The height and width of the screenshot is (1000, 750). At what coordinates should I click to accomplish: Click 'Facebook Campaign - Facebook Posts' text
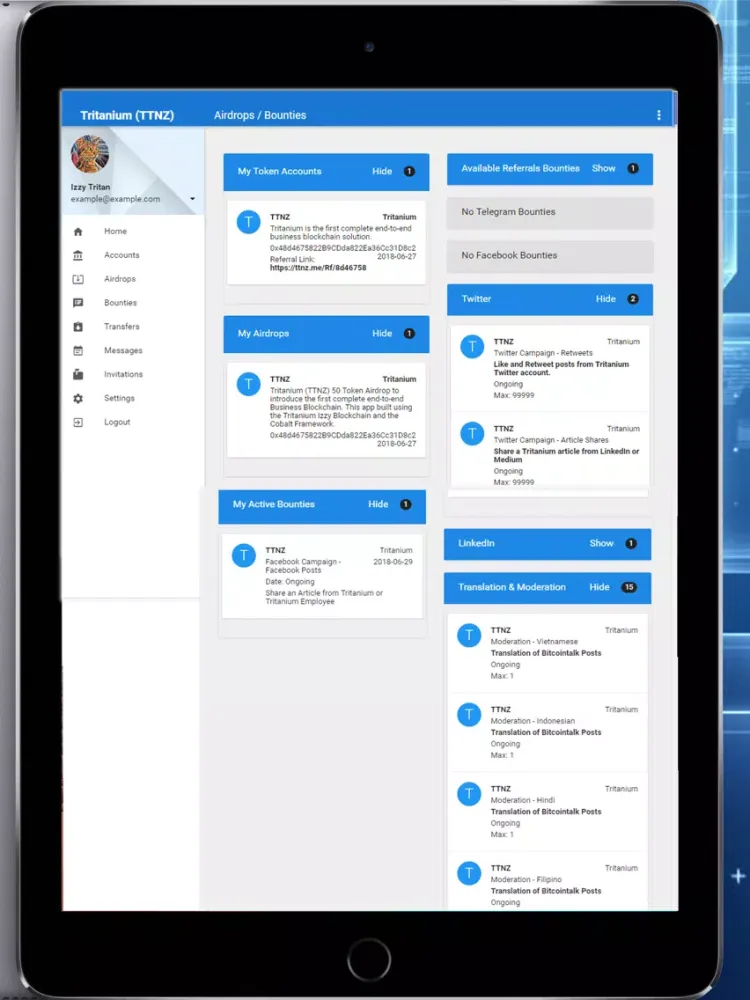(303, 566)
